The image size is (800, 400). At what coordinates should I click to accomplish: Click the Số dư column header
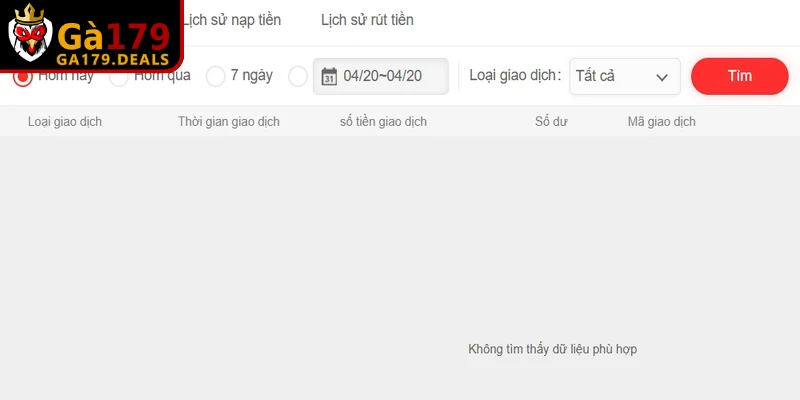tap(551, 122)
